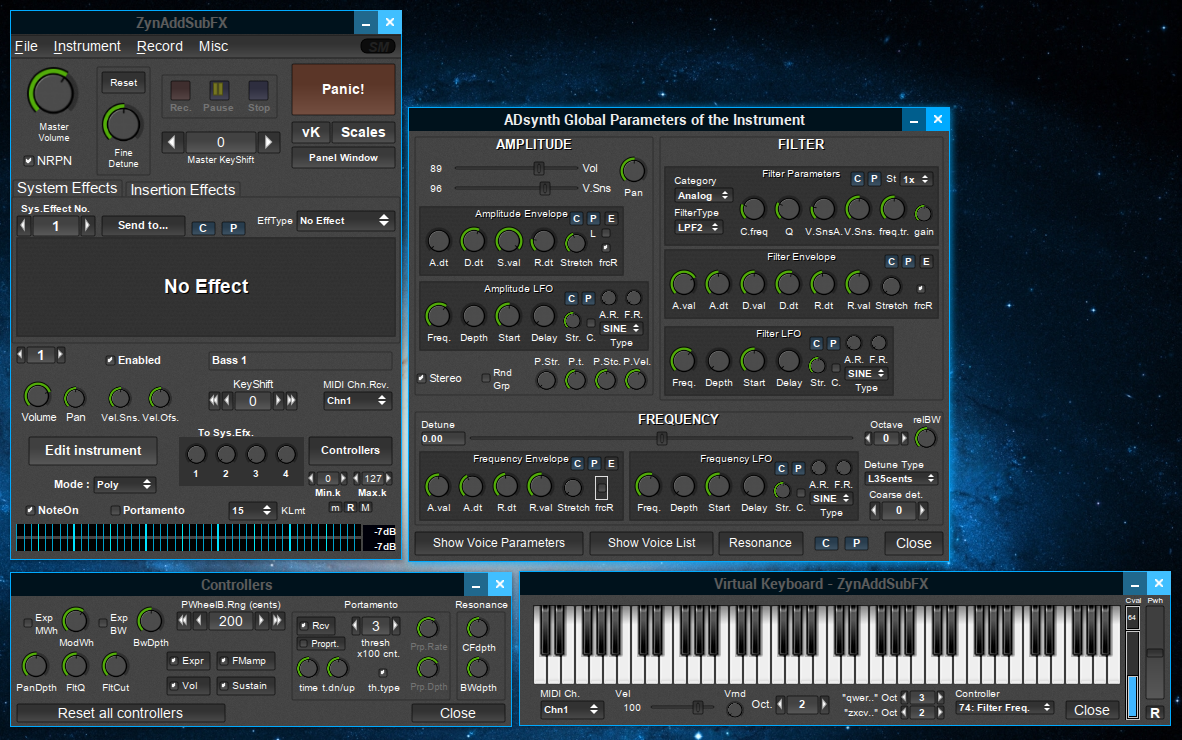
Task: Click Show Voice Parameters button
Action: click(499, 543)
